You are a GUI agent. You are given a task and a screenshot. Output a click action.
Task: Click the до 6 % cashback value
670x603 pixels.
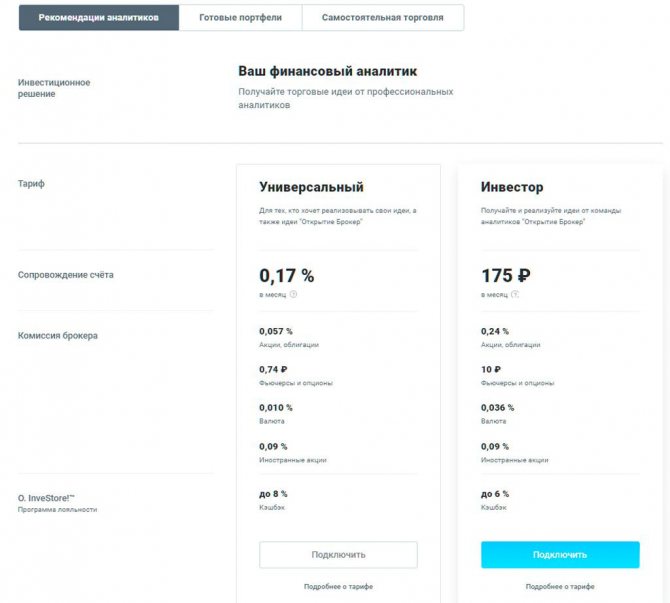[x=495, y=494]
